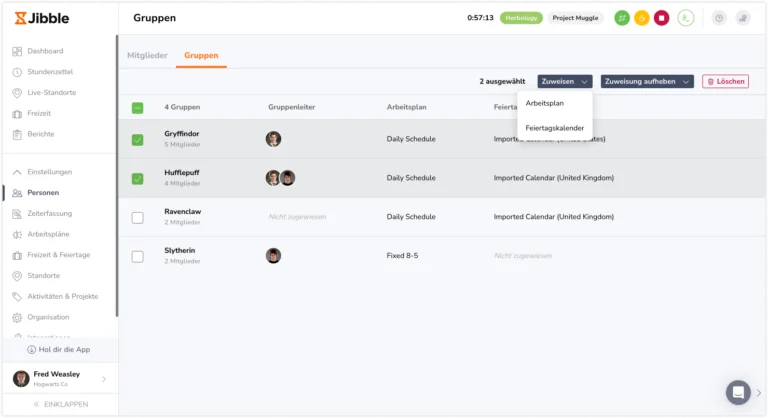Screen dimensions: 768x418
Task: Click the Löschen button
Action: [725, 81]
